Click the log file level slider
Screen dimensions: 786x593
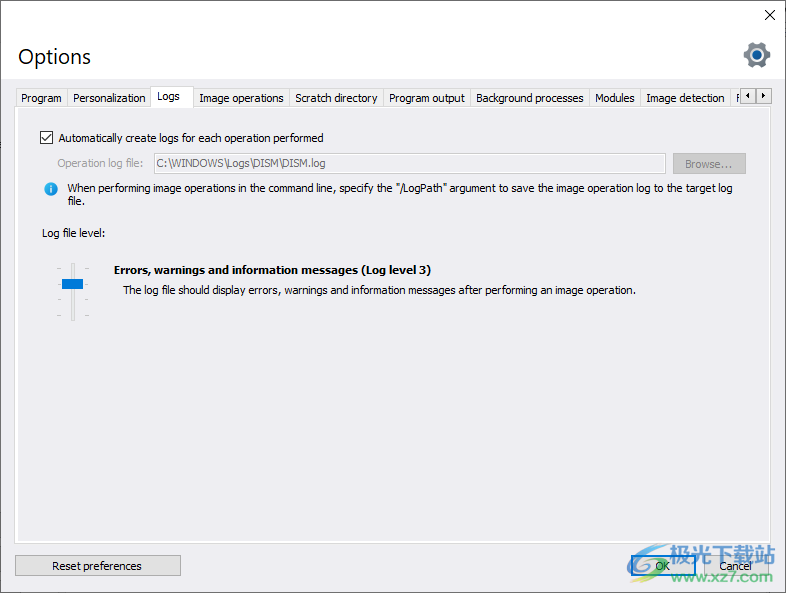72,285
